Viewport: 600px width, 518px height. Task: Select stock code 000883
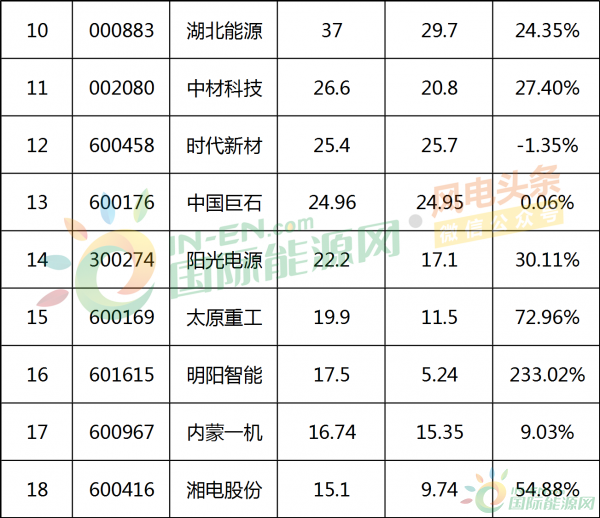(121, 31)
